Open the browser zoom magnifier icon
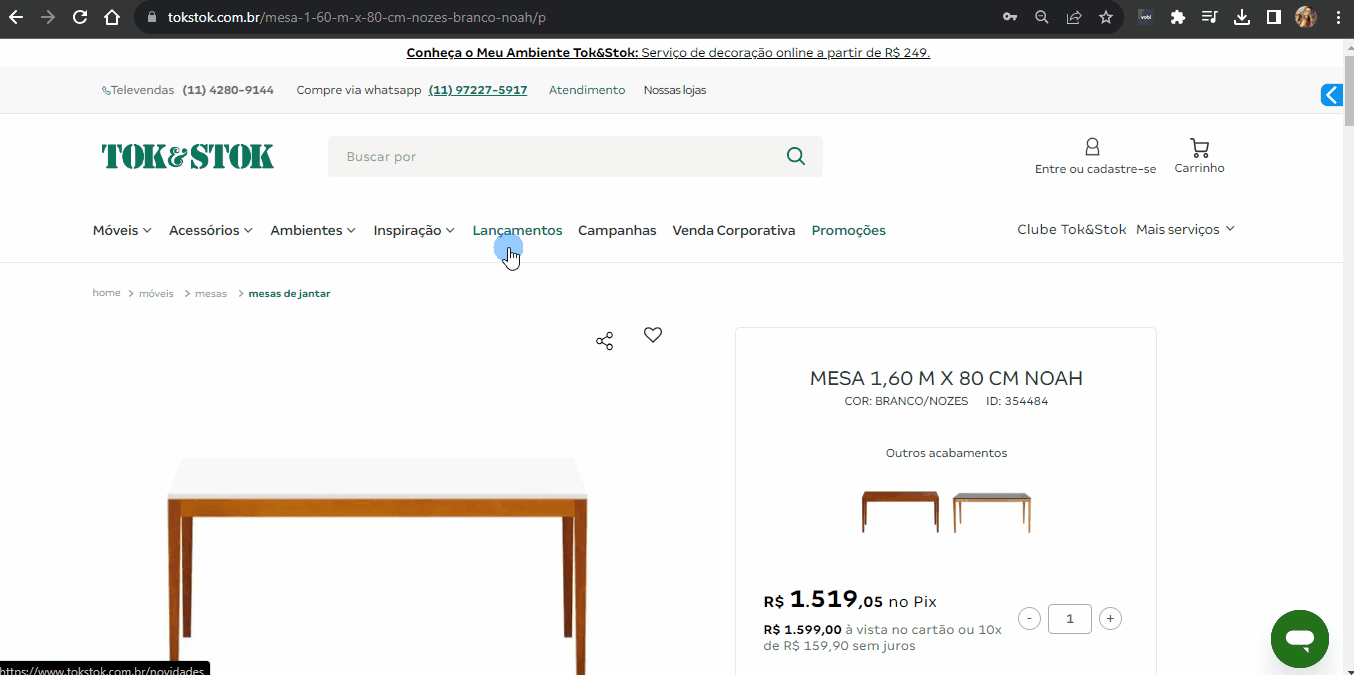Viewport: 1354px width, 675px height. (x=1042, y=17)
